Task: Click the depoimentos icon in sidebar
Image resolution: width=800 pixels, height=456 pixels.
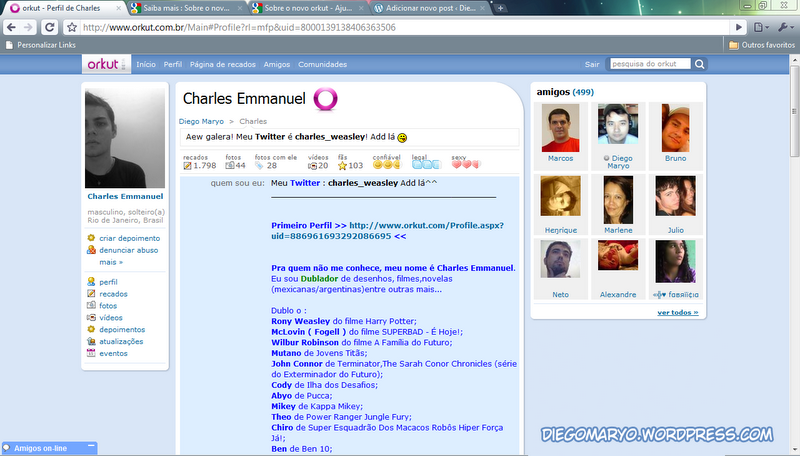Action: (x=91, y=329)
